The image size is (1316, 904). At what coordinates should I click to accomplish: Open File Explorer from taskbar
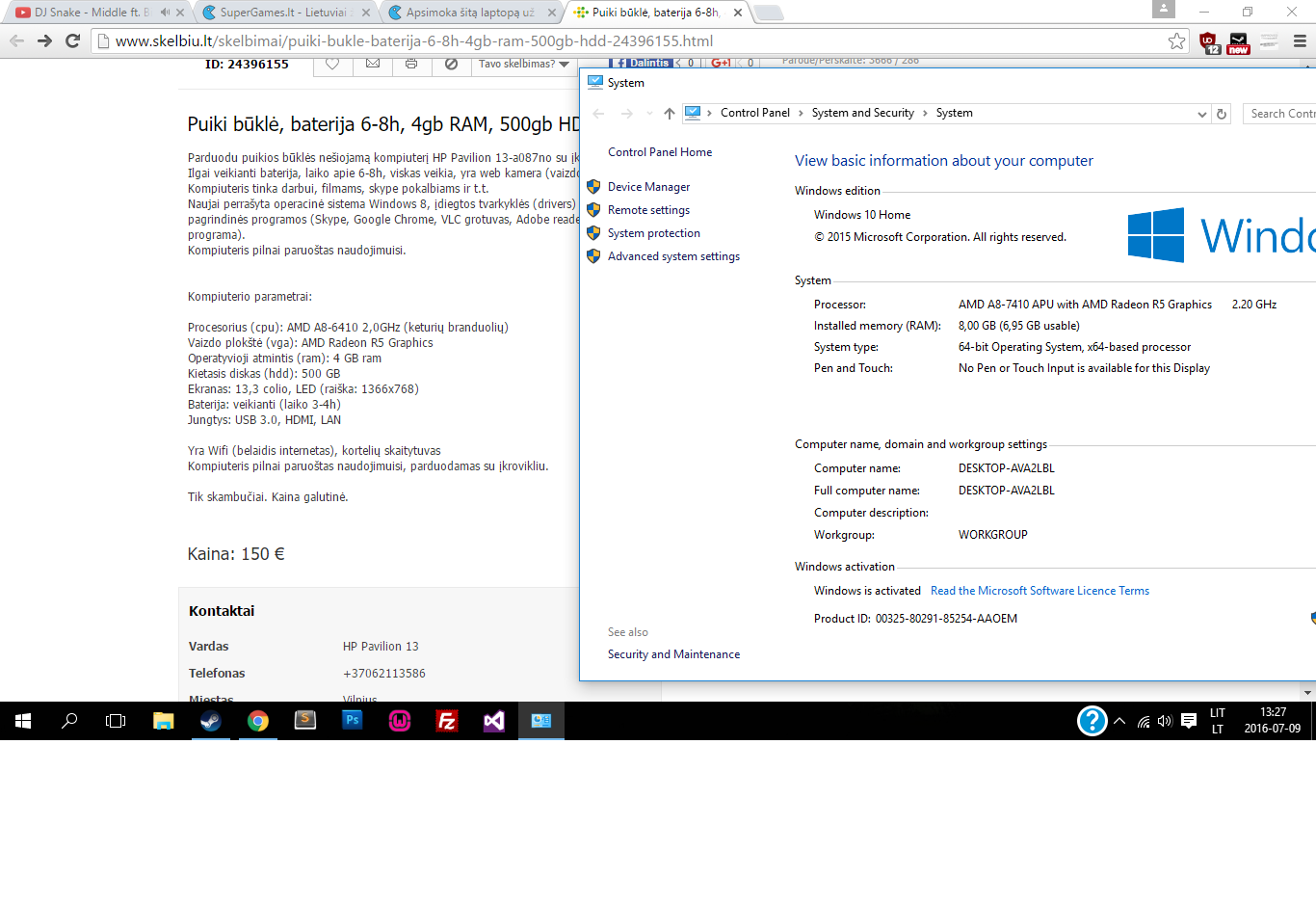point(164,721)
